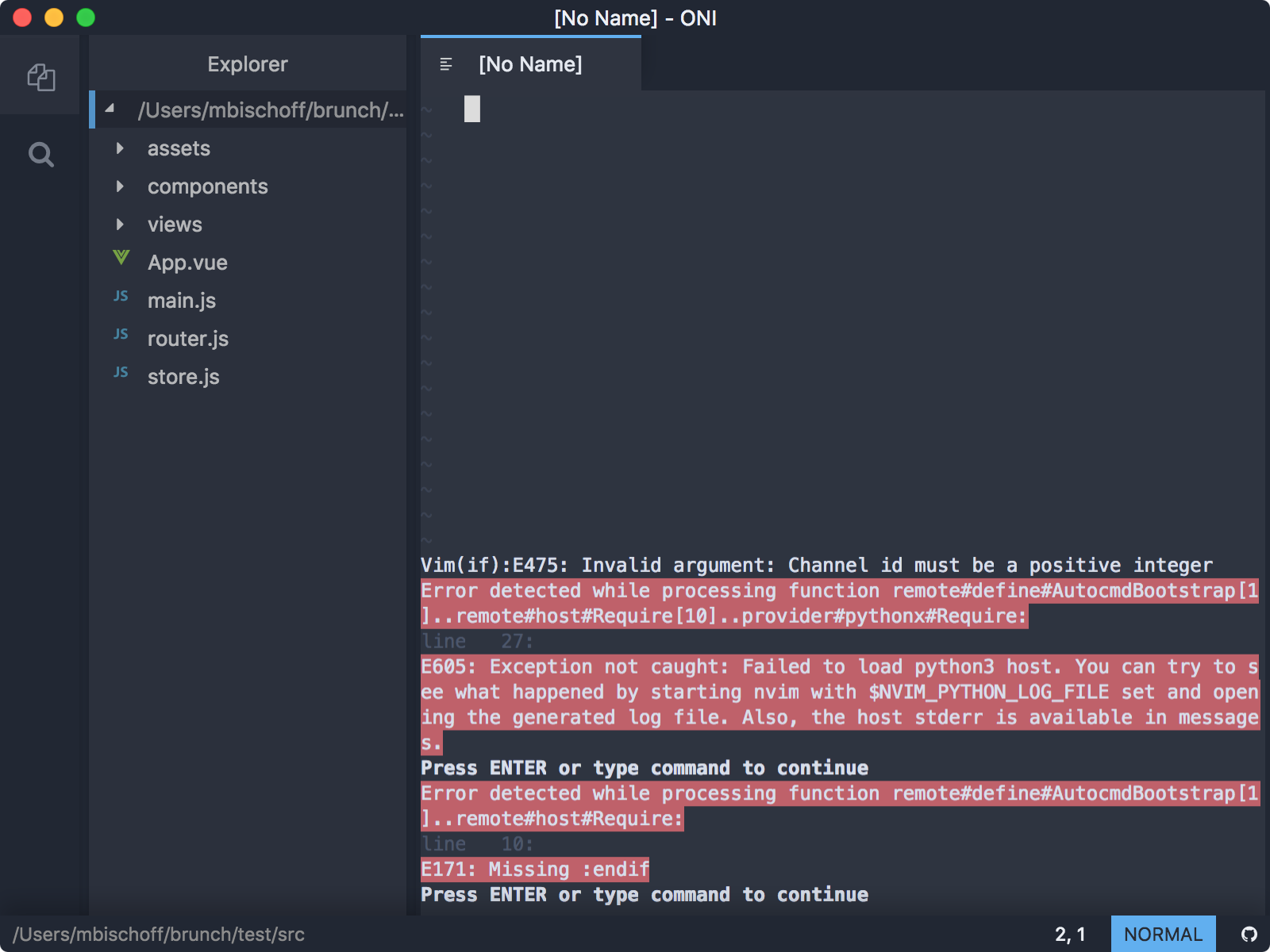Click the [No Name] - ONI window title
This screenshot has width=1270, height=952.
(635, 17)
